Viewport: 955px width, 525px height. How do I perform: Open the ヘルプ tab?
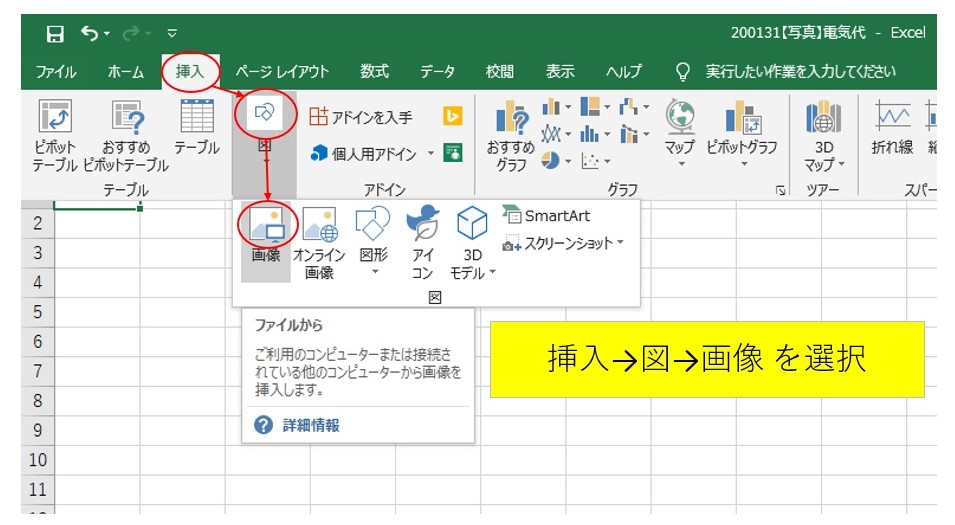pos(623,72)
